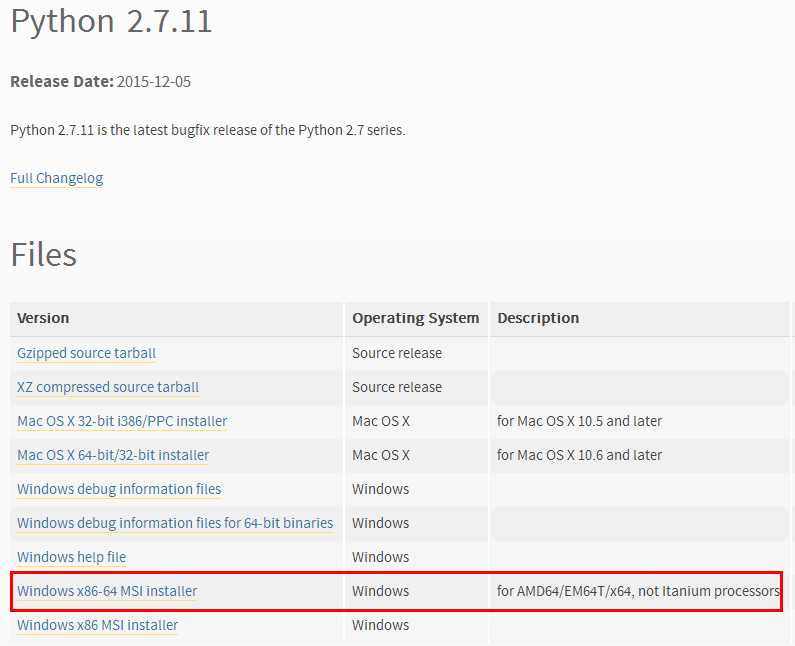Click 'Source release' in Gzipped tarball row
This screenshot has width=795, height=646.
pyautogui.click(x=397, y=353)
